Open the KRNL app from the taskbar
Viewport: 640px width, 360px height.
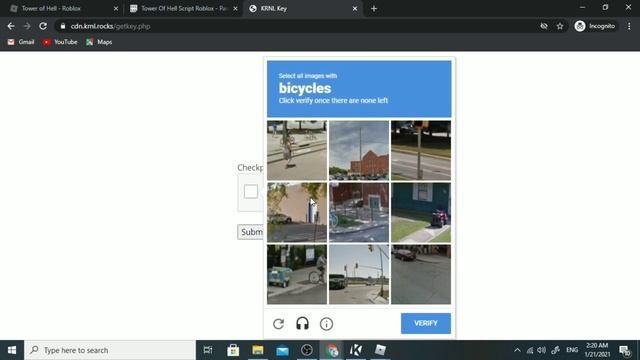pos(356,350)
